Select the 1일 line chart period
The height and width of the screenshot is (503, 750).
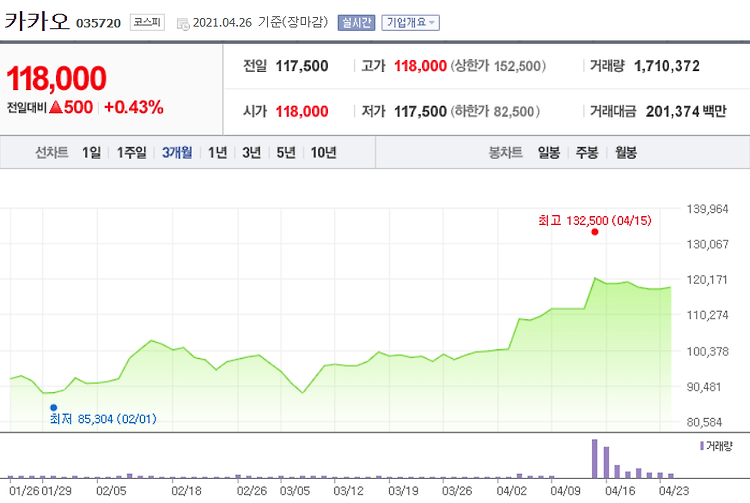(91, 153)
